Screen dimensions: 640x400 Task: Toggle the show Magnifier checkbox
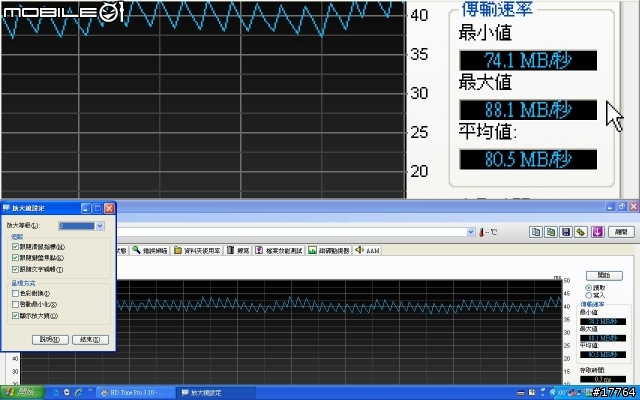point(16,316)
